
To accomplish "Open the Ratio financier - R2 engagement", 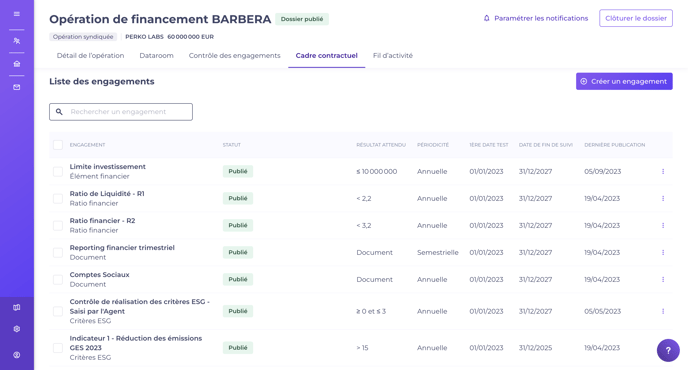I will (x=102, y=221).
